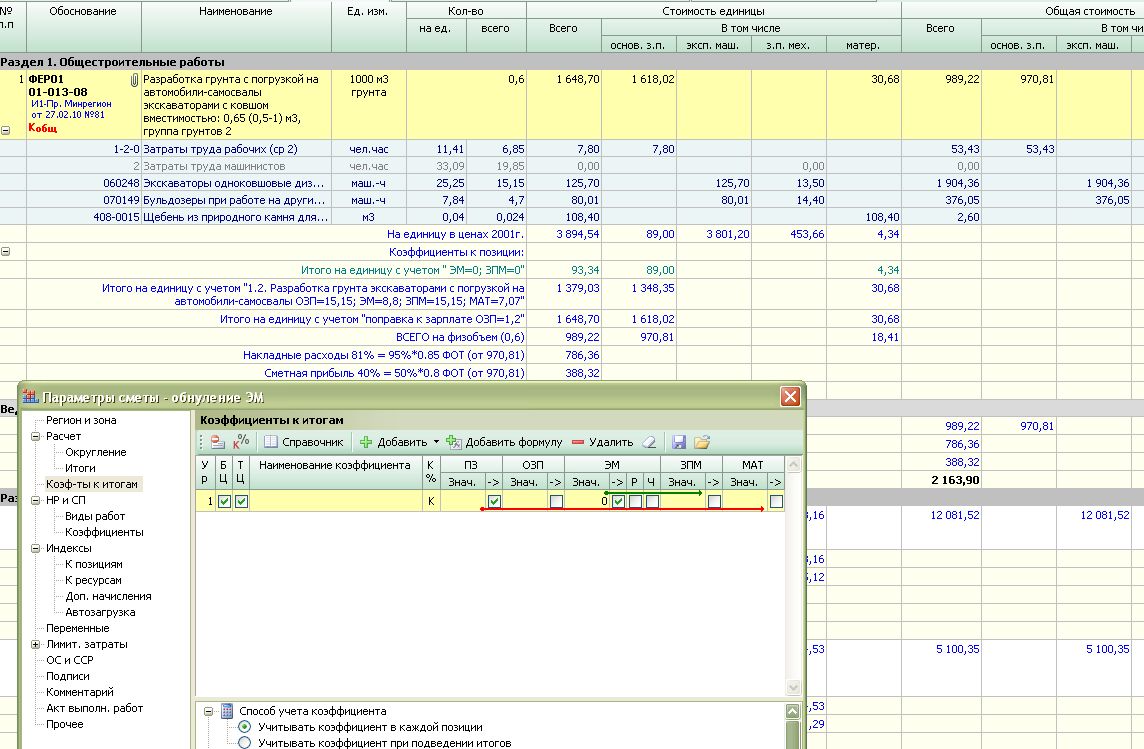Click the K% coefficient toolbar icon
Image resolution: width=1144 pixels, height=749 pixels.
click(x=240, y=442)
